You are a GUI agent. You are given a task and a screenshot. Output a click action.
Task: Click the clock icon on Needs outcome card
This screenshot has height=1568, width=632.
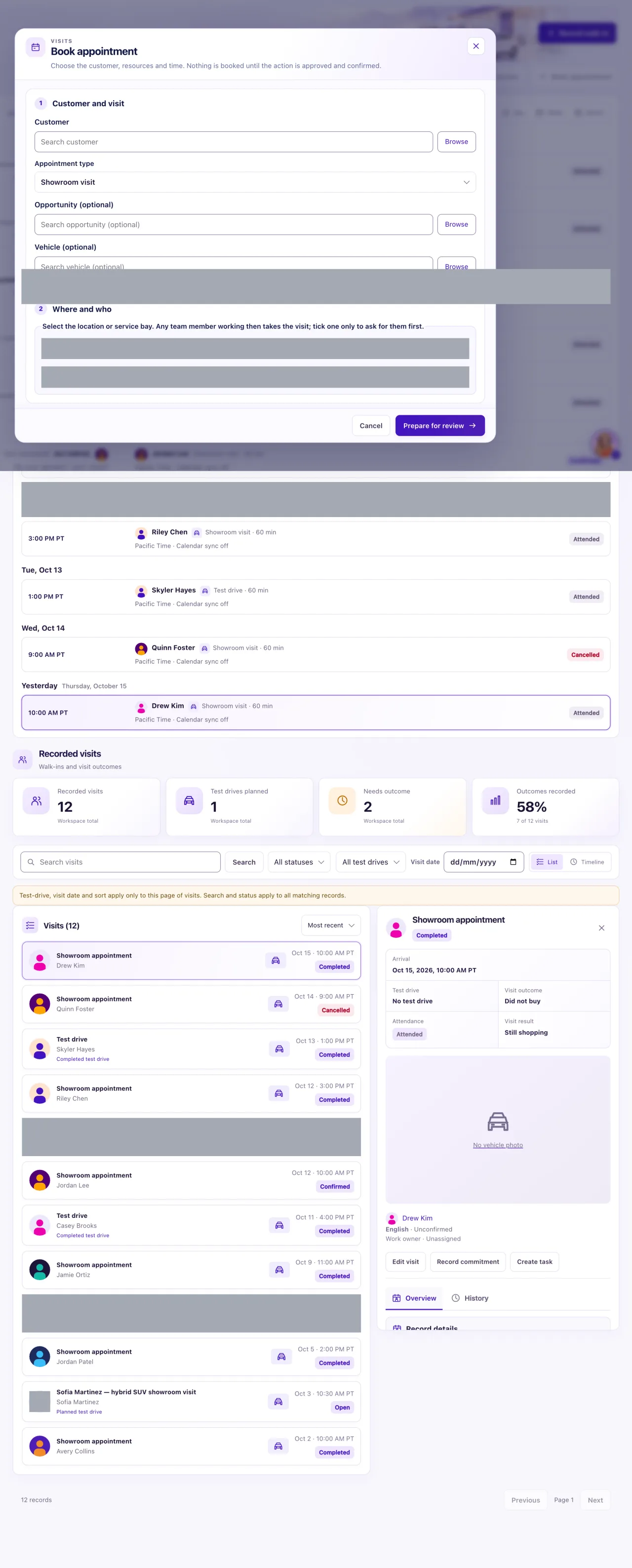click(342, 801)
